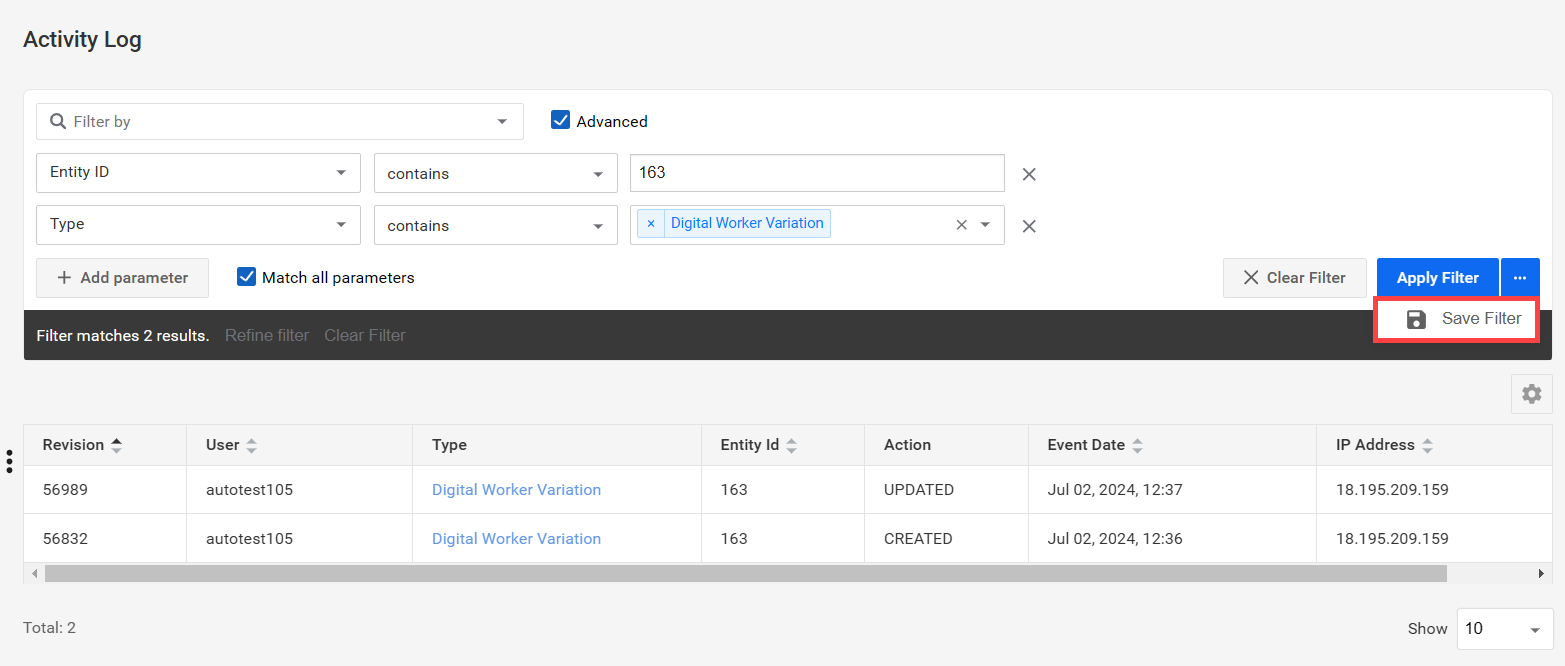
Task: Expand the Type value options arrow
Action: (x=985, y=225)
